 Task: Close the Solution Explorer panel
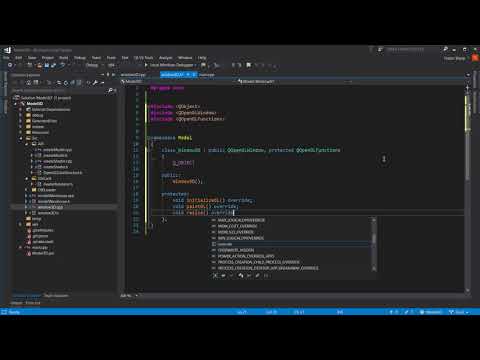114,75
